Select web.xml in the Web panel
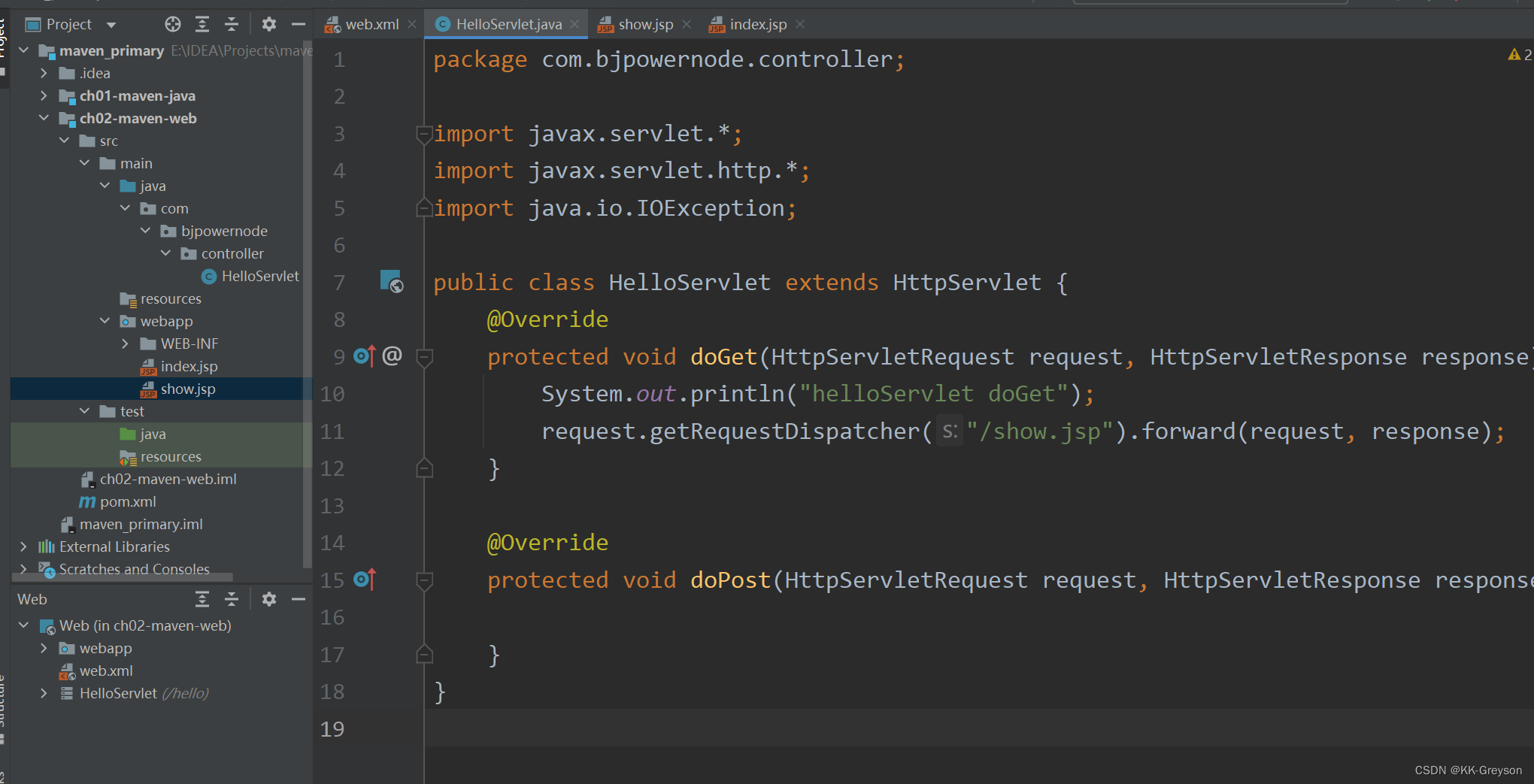 [106, 670]
